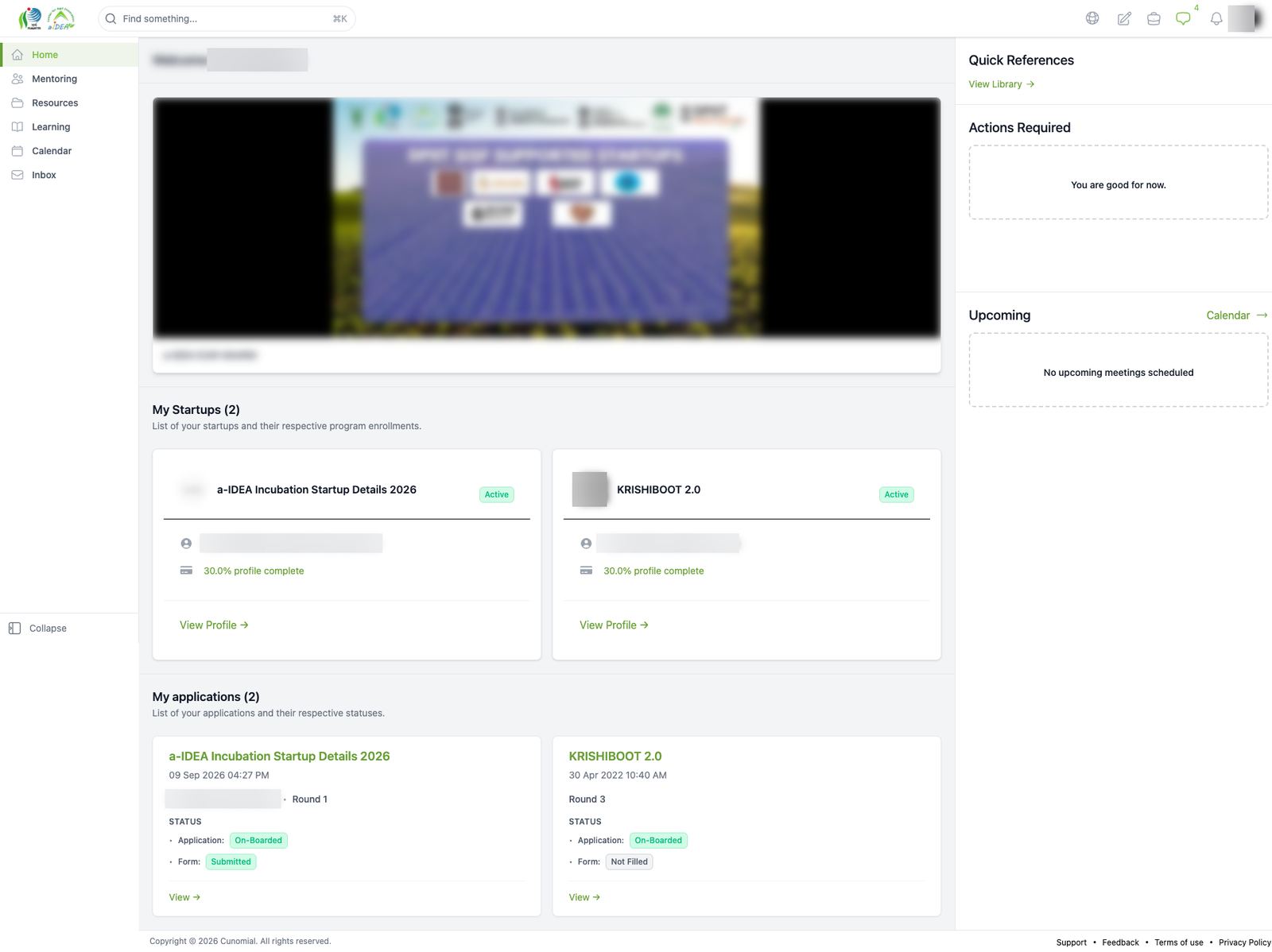This screenshot has width=1272, height=952.
Task: Click the 'No upcoming meetings scheduled' message
Action: (1119, 373)
